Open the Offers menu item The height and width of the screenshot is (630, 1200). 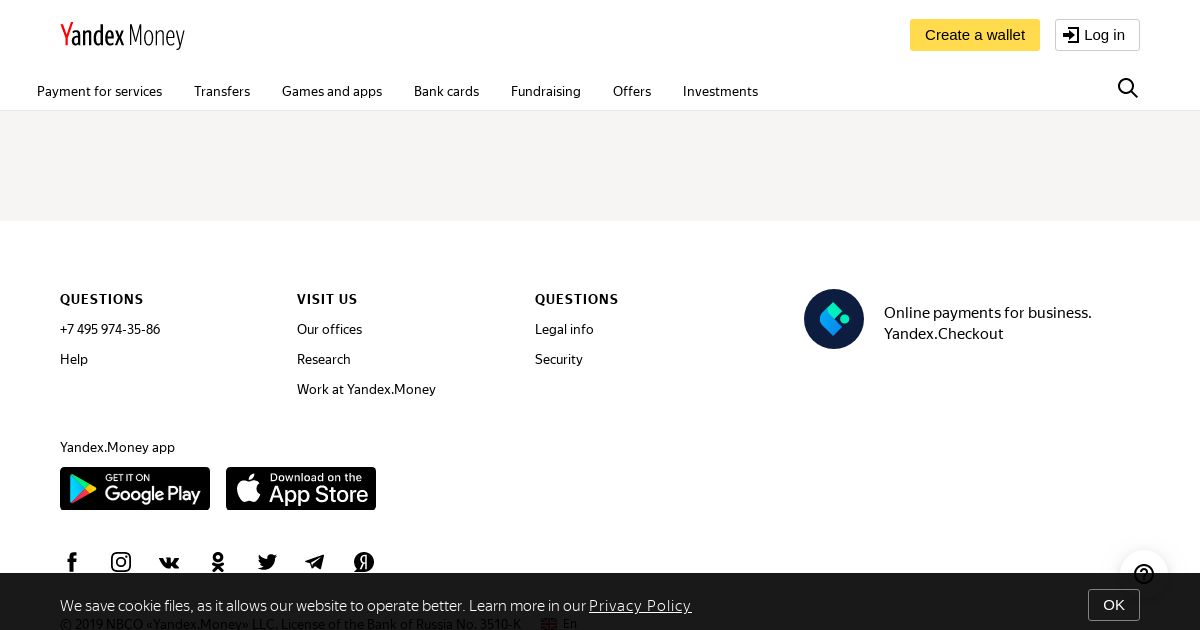click(632, 91)
